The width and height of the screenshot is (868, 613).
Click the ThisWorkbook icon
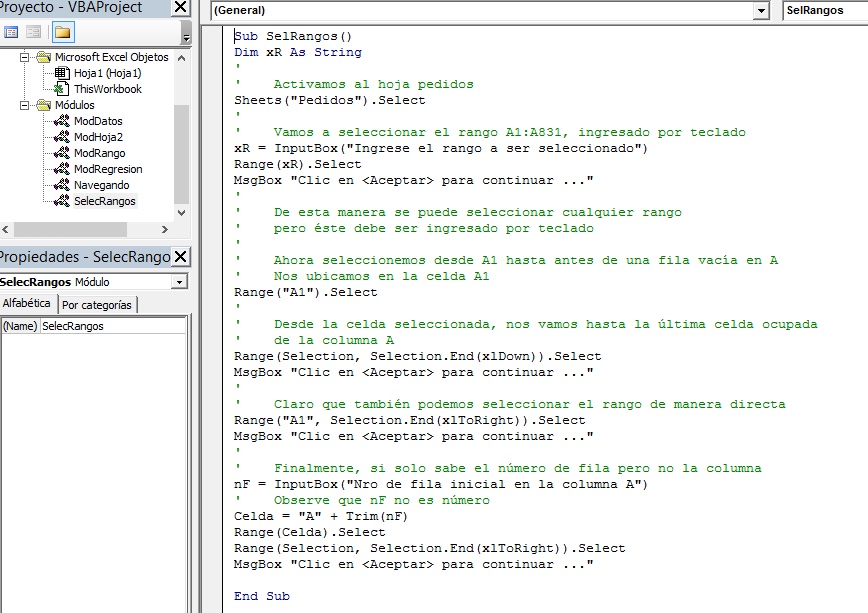pos(62,89)
